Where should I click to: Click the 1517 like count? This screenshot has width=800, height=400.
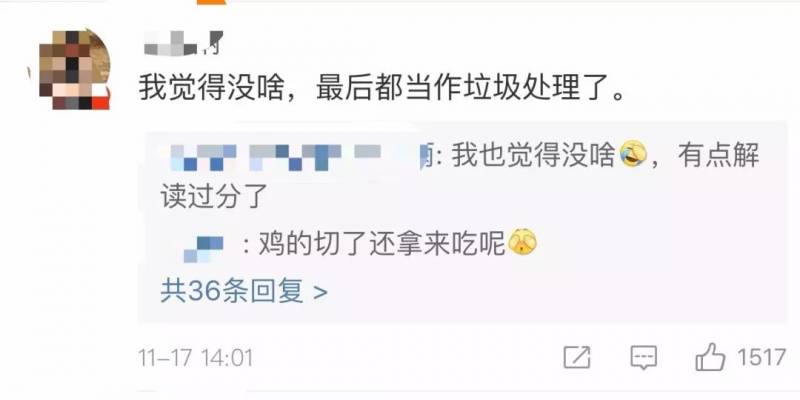point(762,357)
